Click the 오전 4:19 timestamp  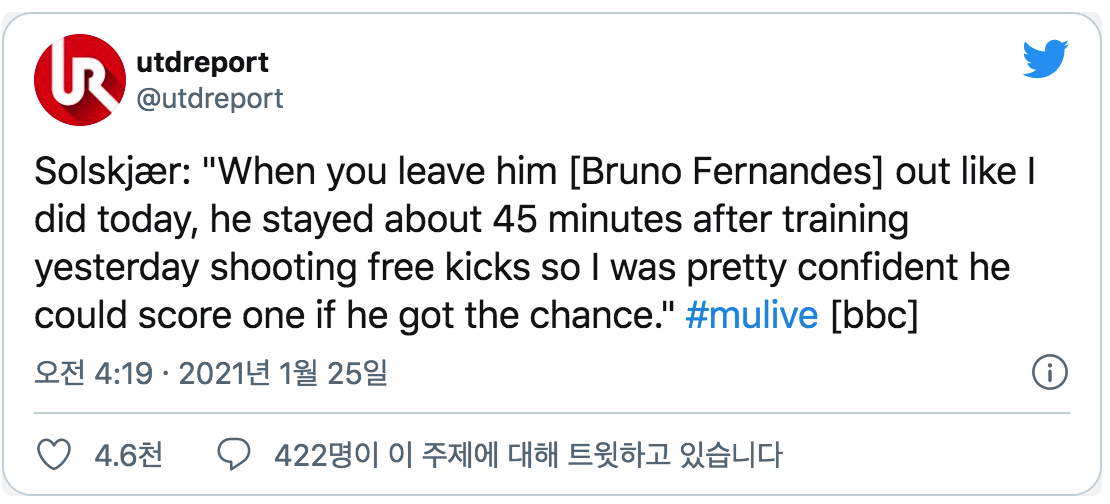93,374
